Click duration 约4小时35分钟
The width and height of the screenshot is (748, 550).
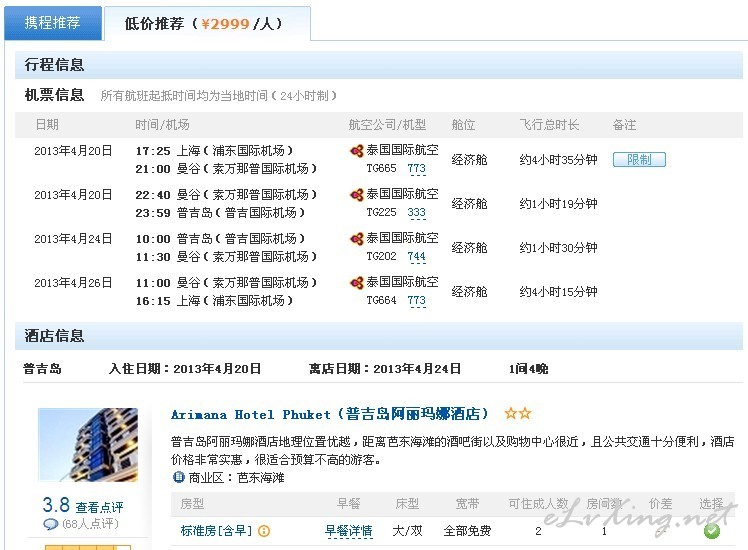click(558, 160)
